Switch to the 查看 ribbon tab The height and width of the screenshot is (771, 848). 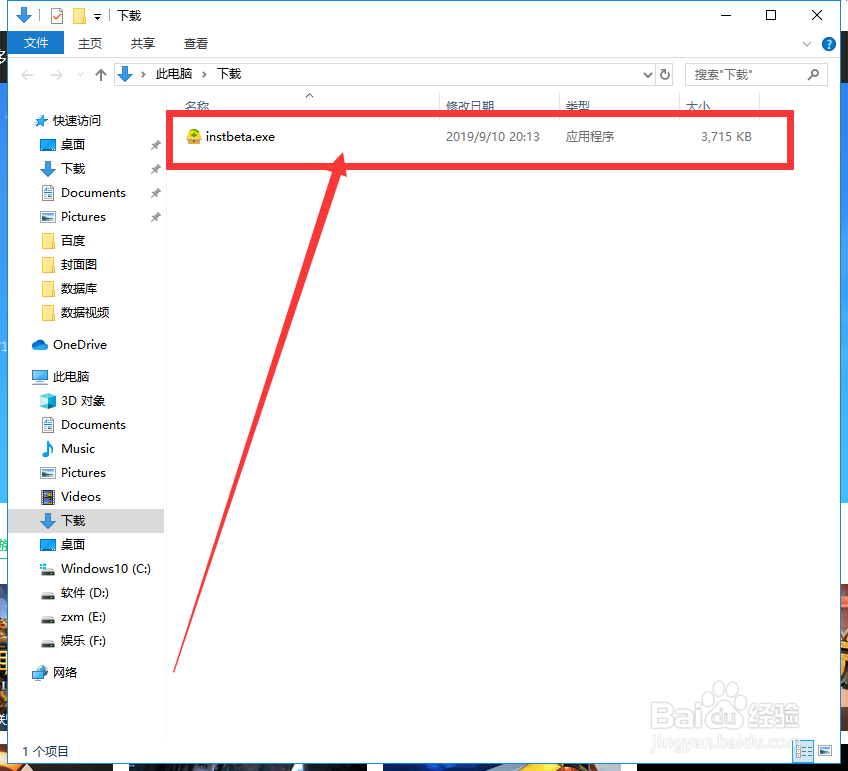coord(195,43)
